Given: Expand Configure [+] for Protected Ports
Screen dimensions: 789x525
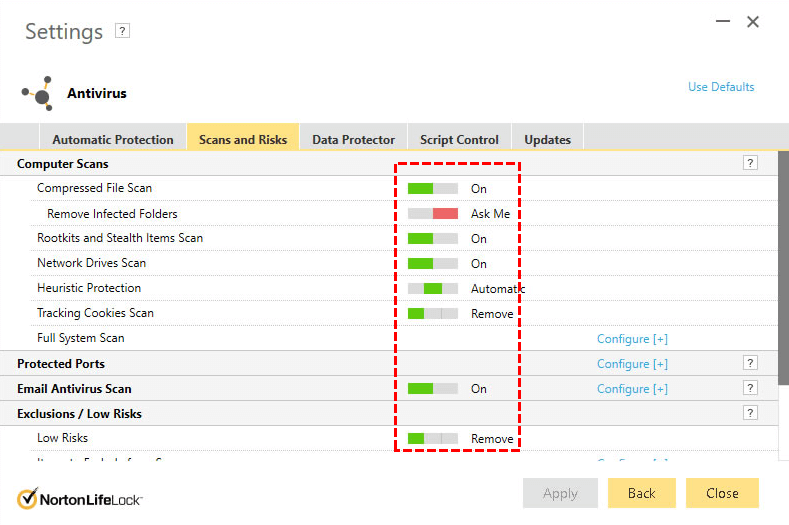Looking at the screenshot, I should click(632, 364).
